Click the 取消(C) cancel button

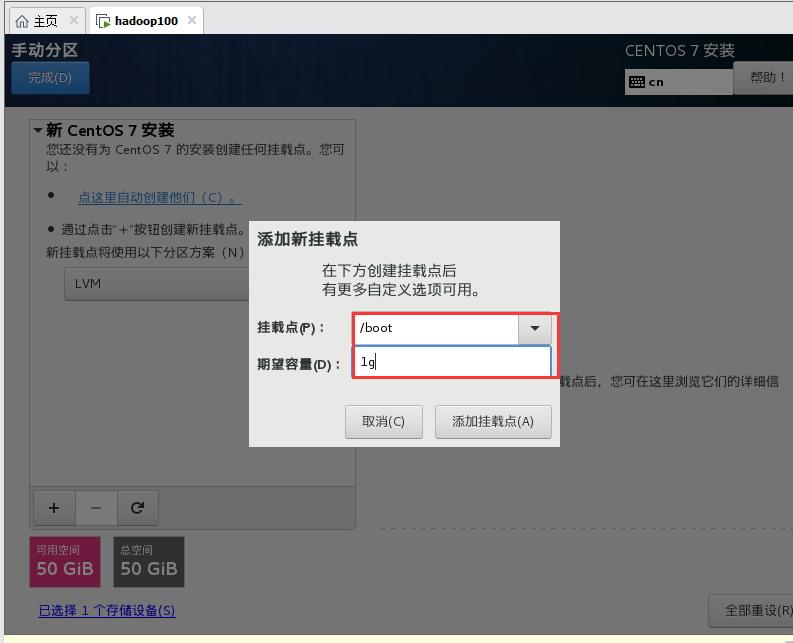(383, 421)
